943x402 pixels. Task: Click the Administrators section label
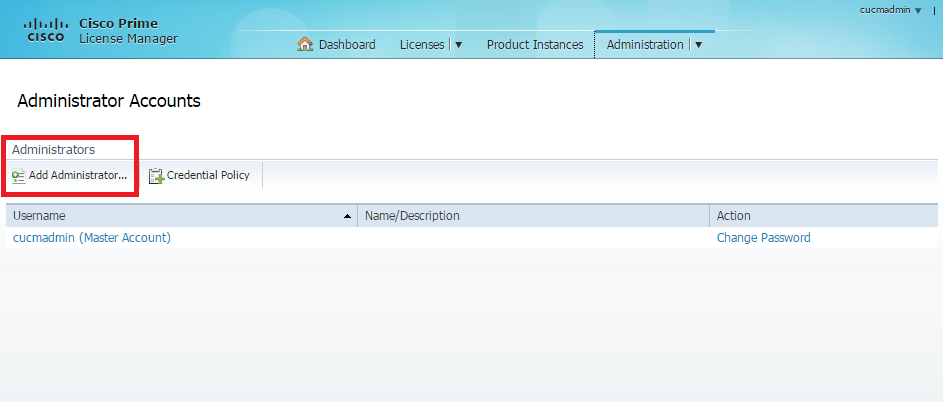54,149
